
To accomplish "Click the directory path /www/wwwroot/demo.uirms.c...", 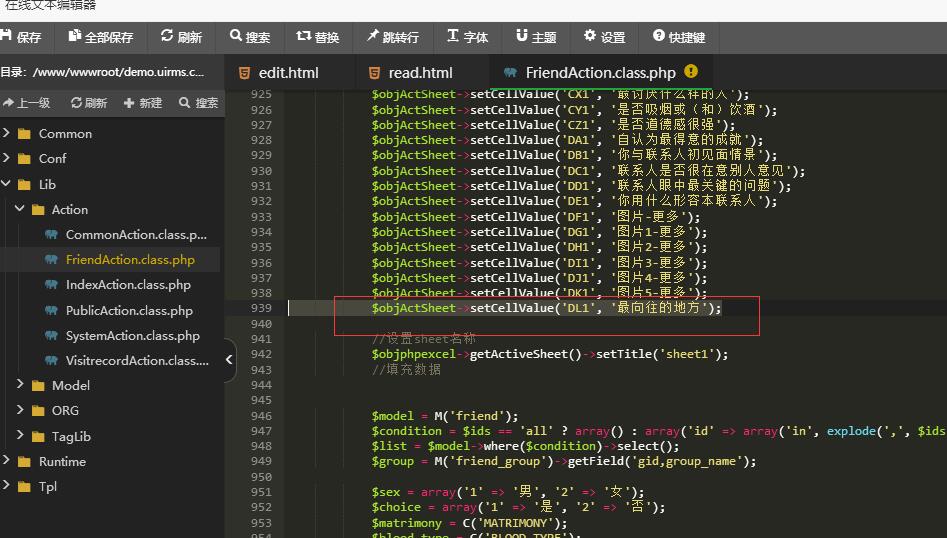I will click(118, 72).
